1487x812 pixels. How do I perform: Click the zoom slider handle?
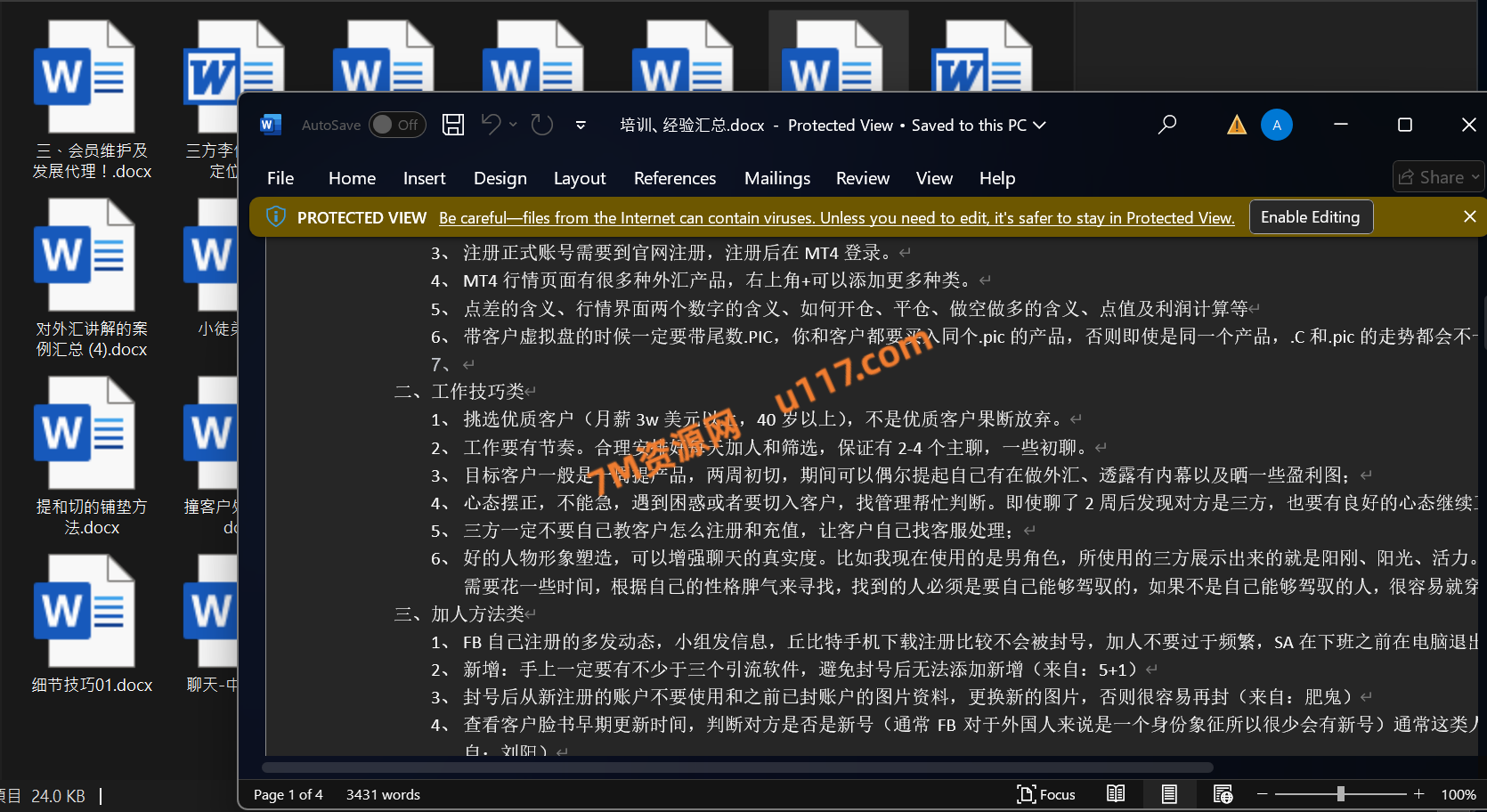click(x=1340, y=794)
